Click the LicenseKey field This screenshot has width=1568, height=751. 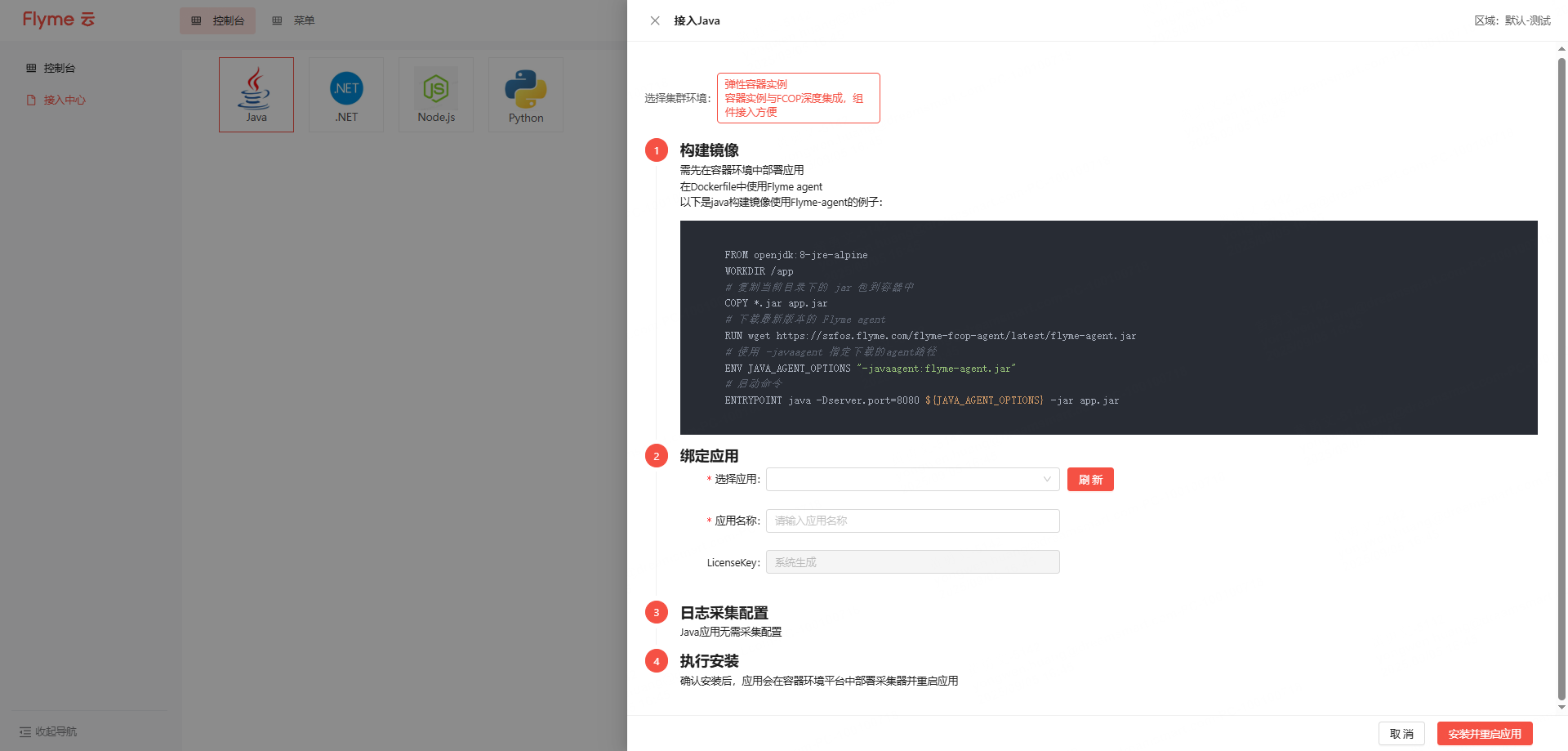pyautogui.click(x=912, y=562)
